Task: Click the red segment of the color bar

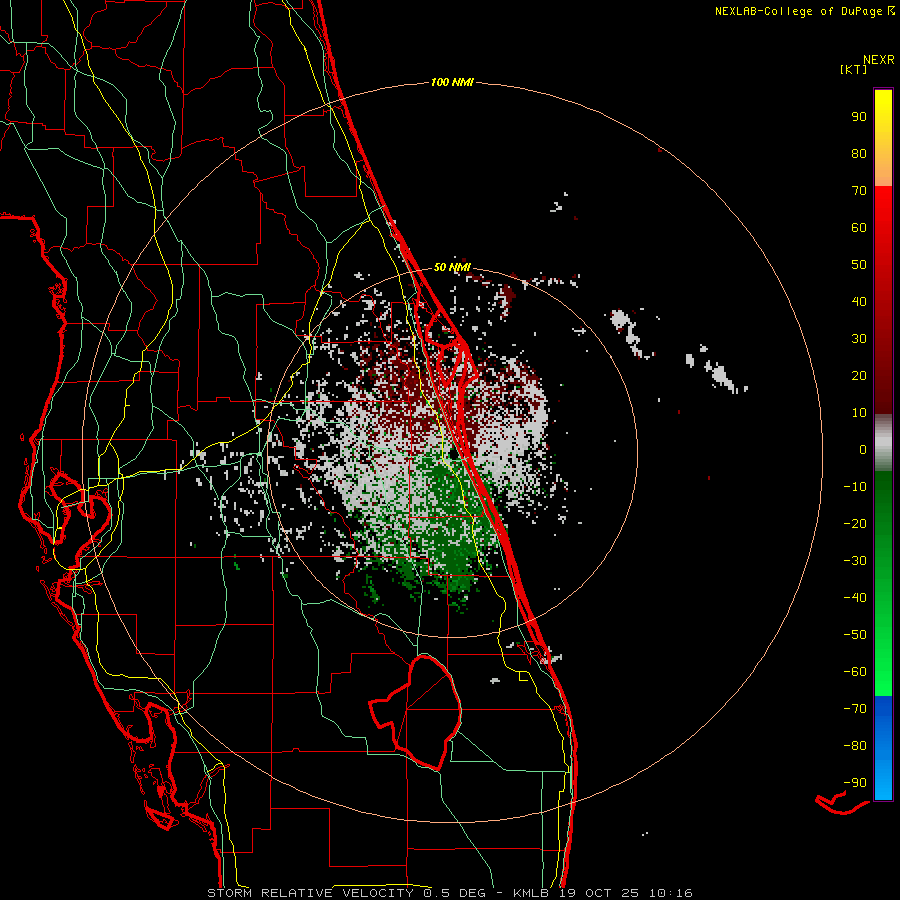Action: 883,300
